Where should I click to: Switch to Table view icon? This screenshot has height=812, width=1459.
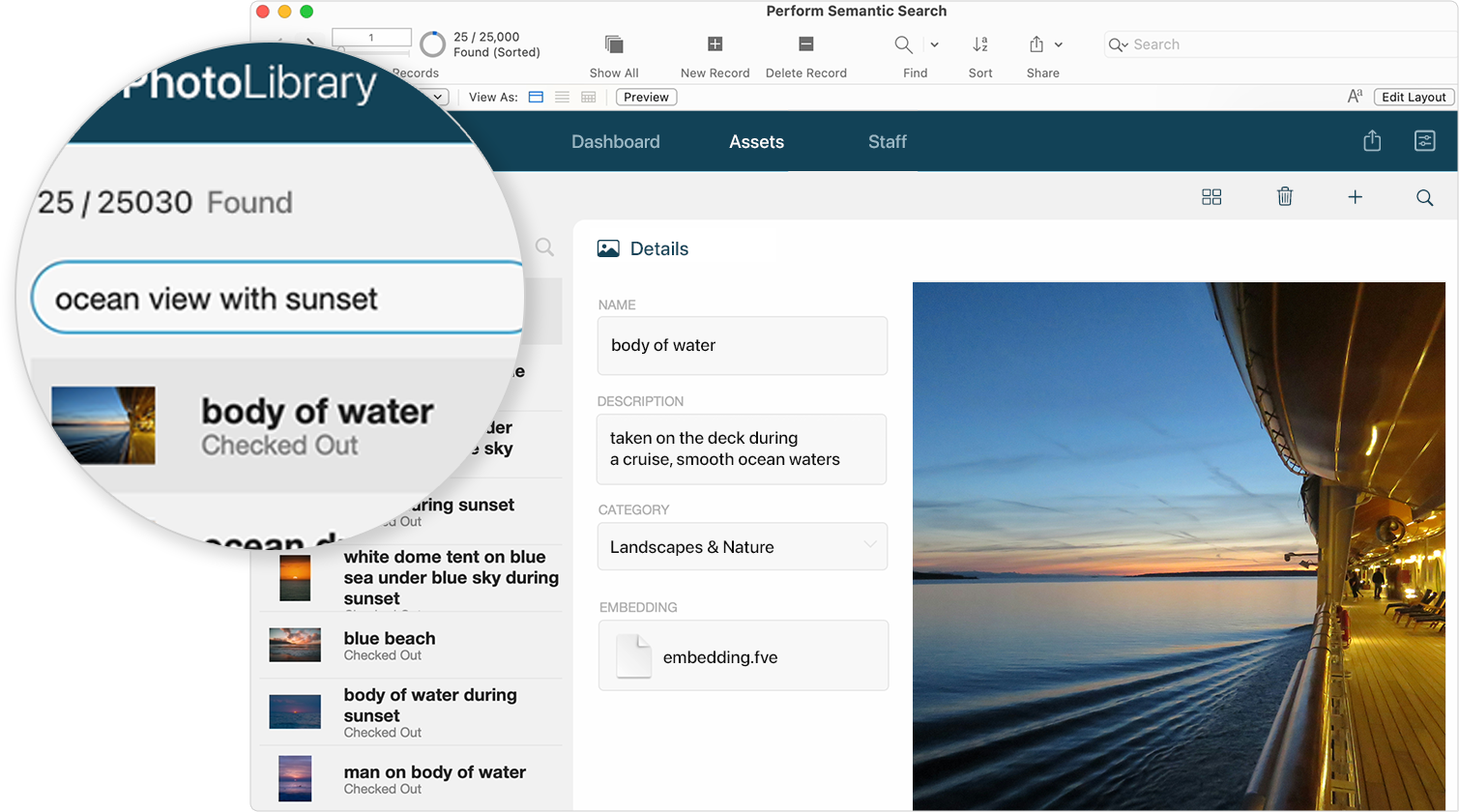click(x=588, y=97)
